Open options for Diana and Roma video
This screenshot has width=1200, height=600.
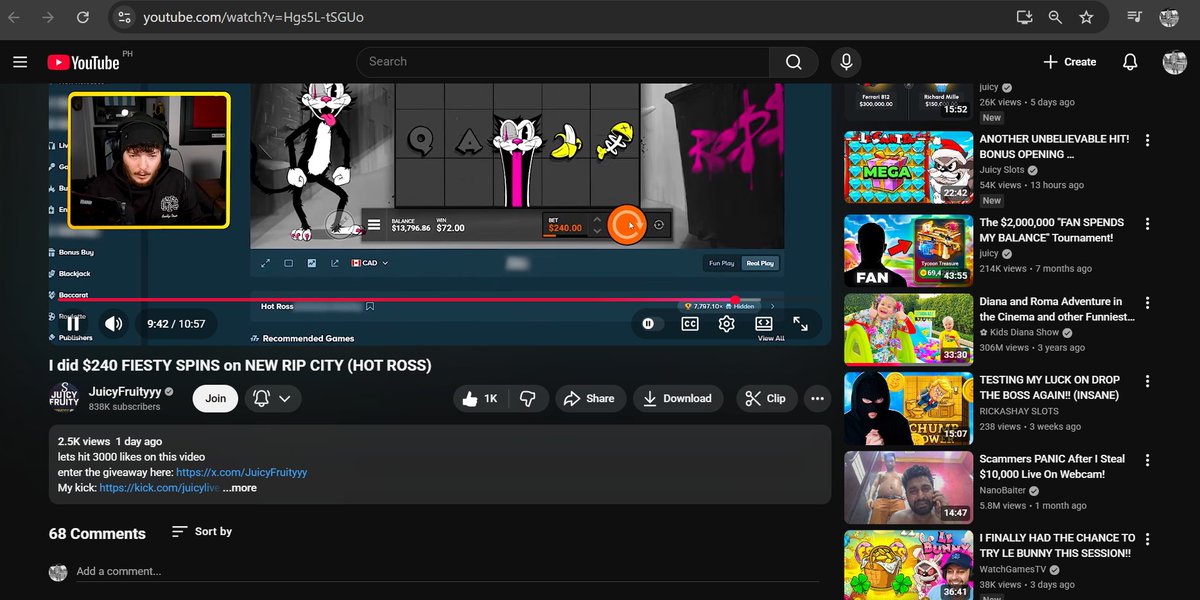(1148, 303)
